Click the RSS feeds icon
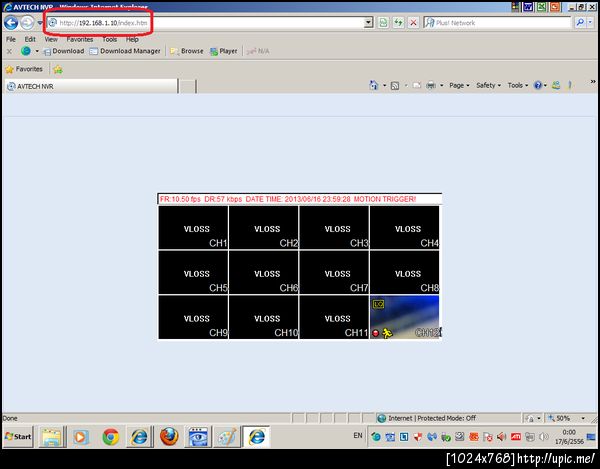This screenshot has height=469, width=600. (395, 86)
